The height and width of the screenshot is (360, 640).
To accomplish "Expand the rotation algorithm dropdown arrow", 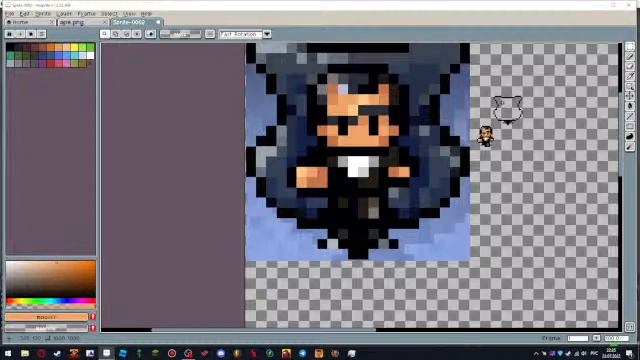I will (267, 34).
